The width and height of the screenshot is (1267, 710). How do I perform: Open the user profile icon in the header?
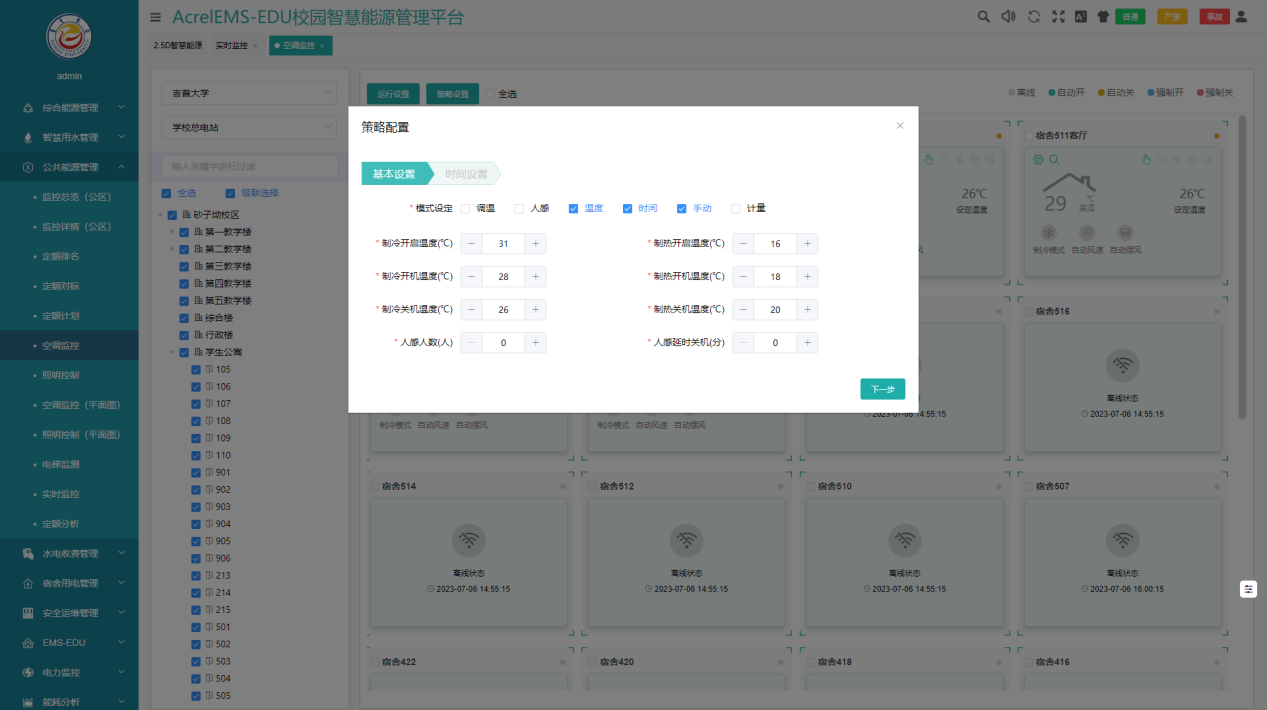[1241, 16]
